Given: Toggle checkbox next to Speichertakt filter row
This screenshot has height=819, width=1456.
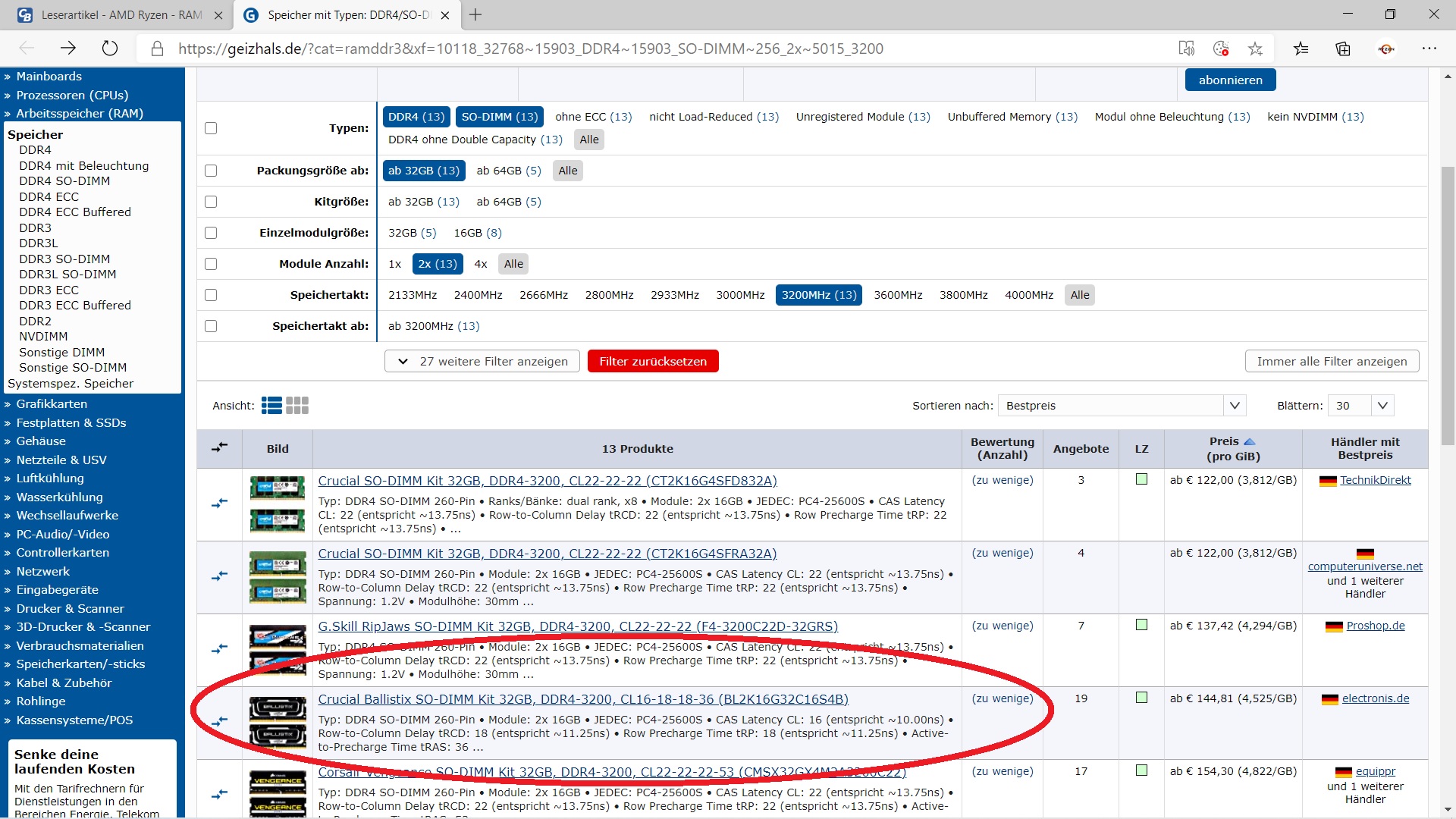Looking at the screenshot, I should tap(211, 295).
